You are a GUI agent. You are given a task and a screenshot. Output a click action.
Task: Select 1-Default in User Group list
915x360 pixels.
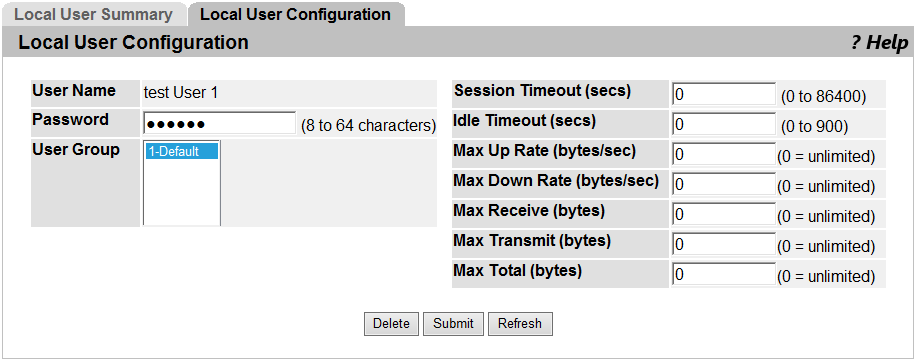click(x=182, y=152)
